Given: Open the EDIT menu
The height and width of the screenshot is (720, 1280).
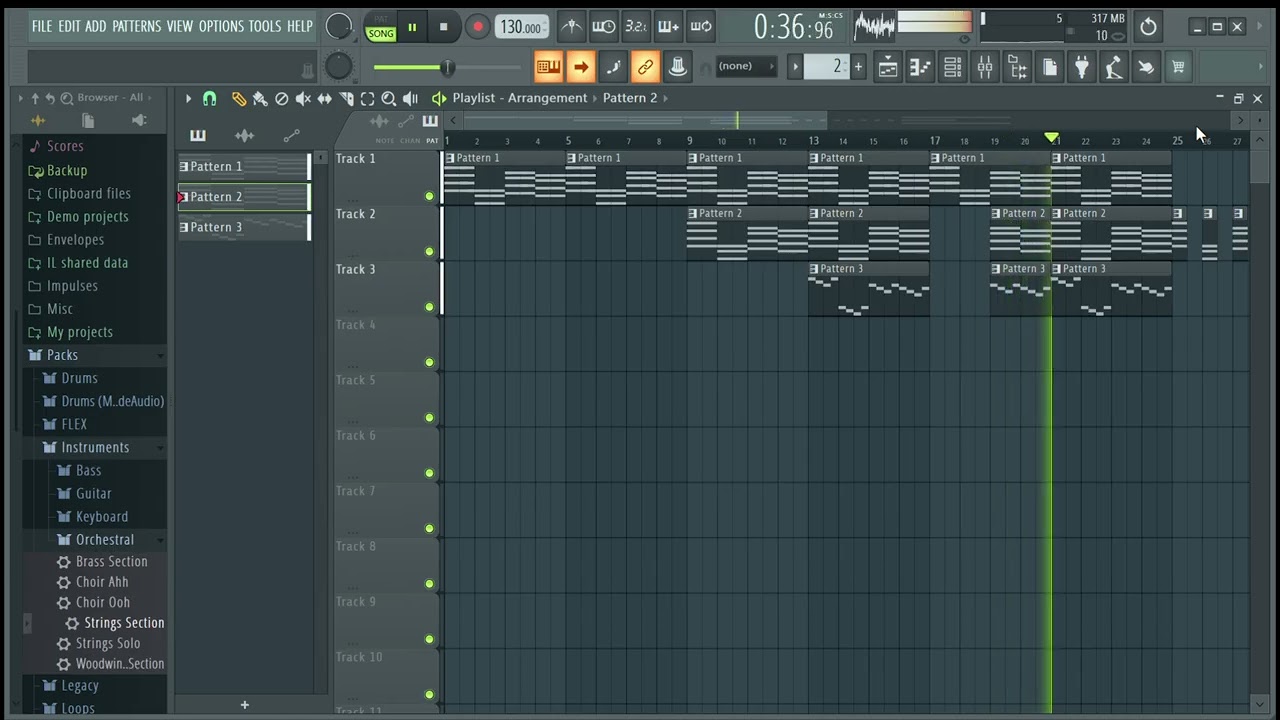Looking at the screenshot, I should tap(69, 26).
